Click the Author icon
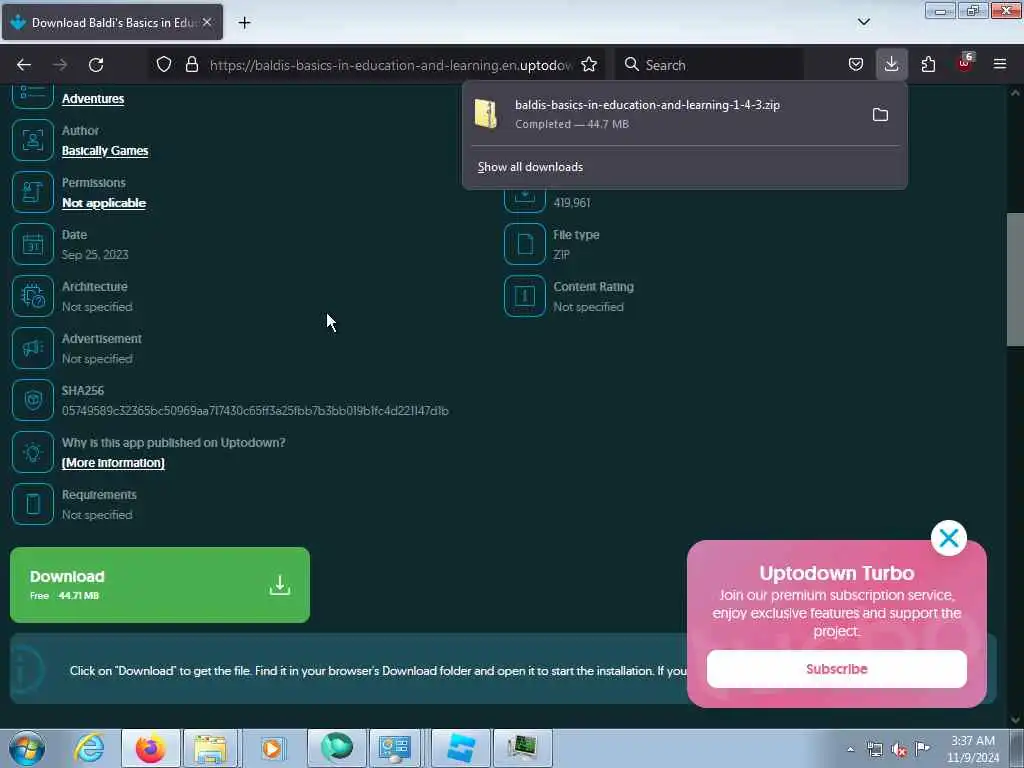 coord(33,140)
